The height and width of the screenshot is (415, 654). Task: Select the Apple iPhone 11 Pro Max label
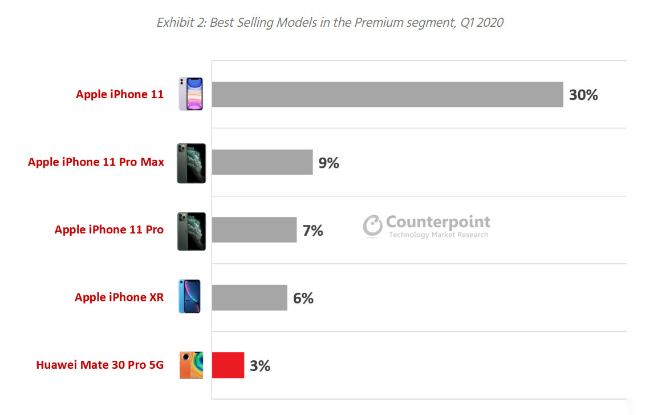[96, 162]
